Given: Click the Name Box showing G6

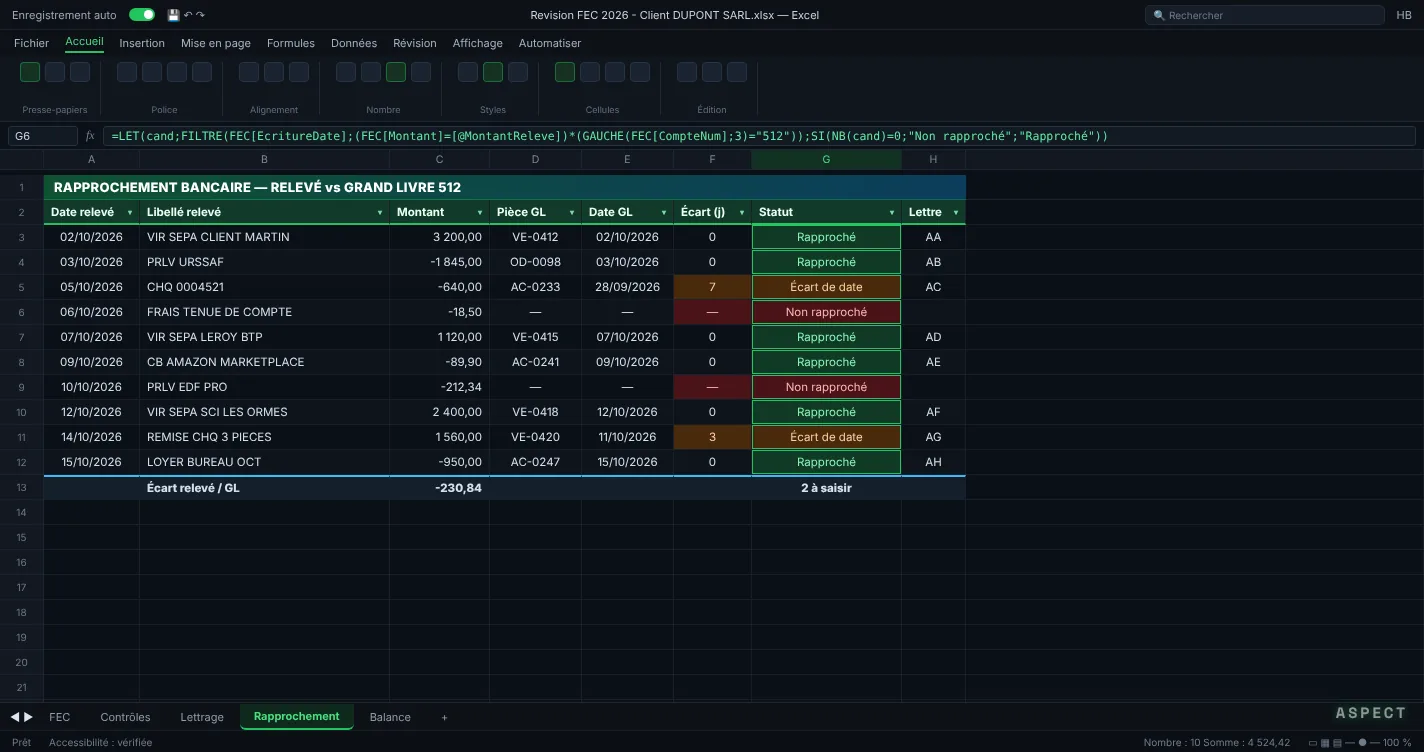Looking at the screenshot, I should [42, 136].
